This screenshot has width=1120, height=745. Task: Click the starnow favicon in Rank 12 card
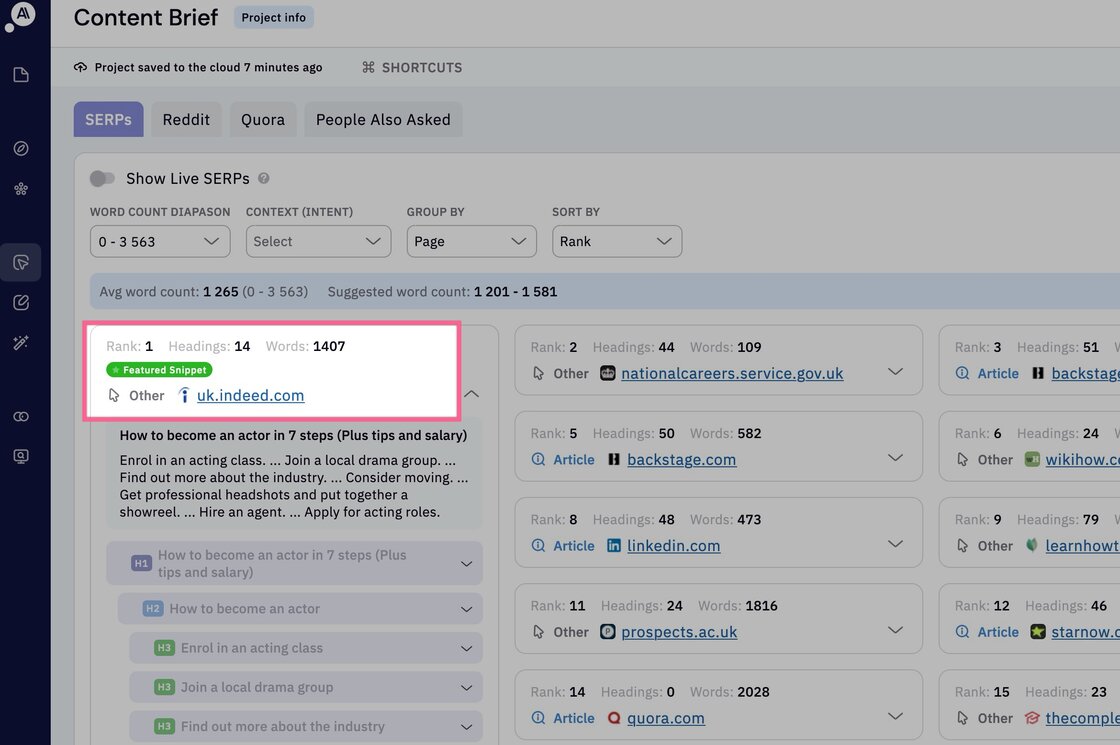1038,631
